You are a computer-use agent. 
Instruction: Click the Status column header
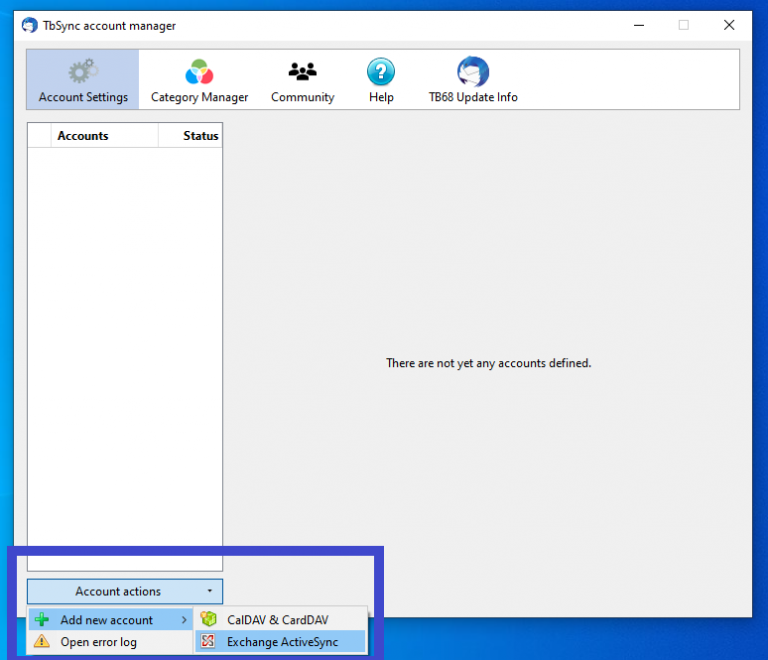tap(200, 136)
